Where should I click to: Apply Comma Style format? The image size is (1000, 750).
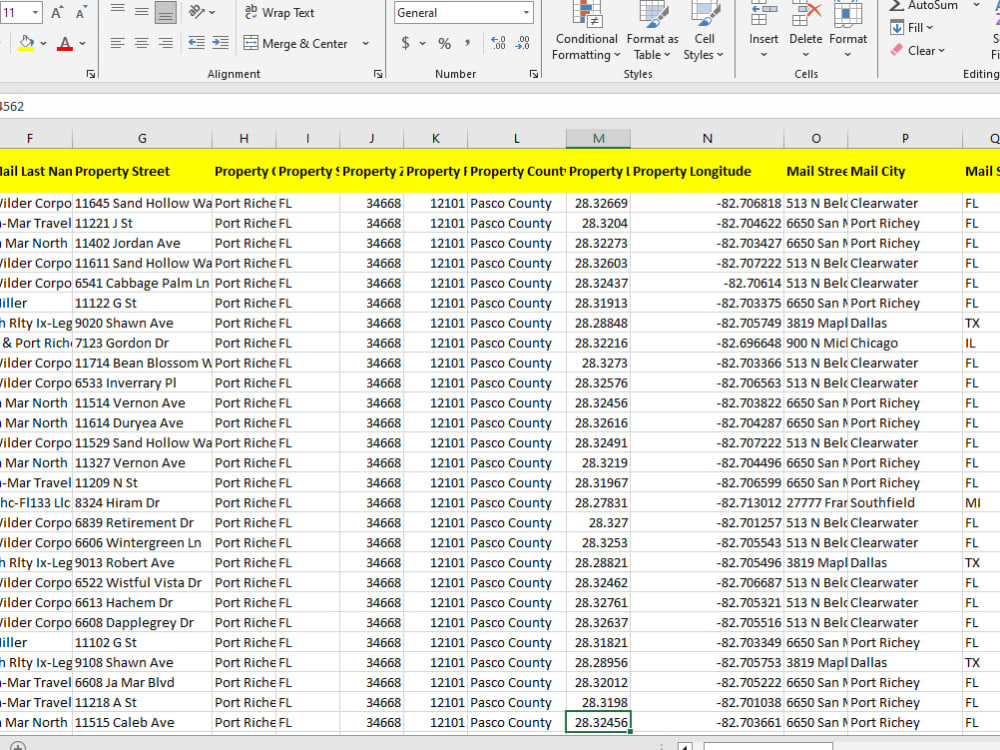[467, 43]
